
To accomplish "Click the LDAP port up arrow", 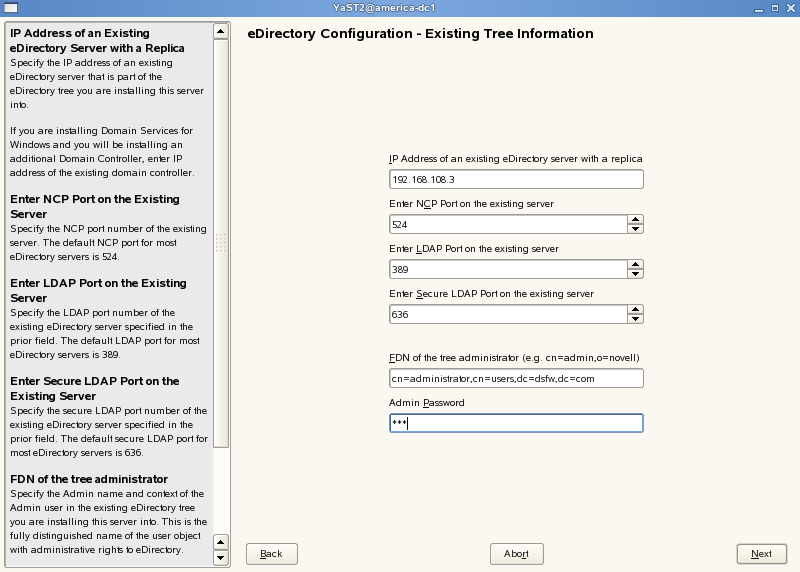I will (634, 264).
